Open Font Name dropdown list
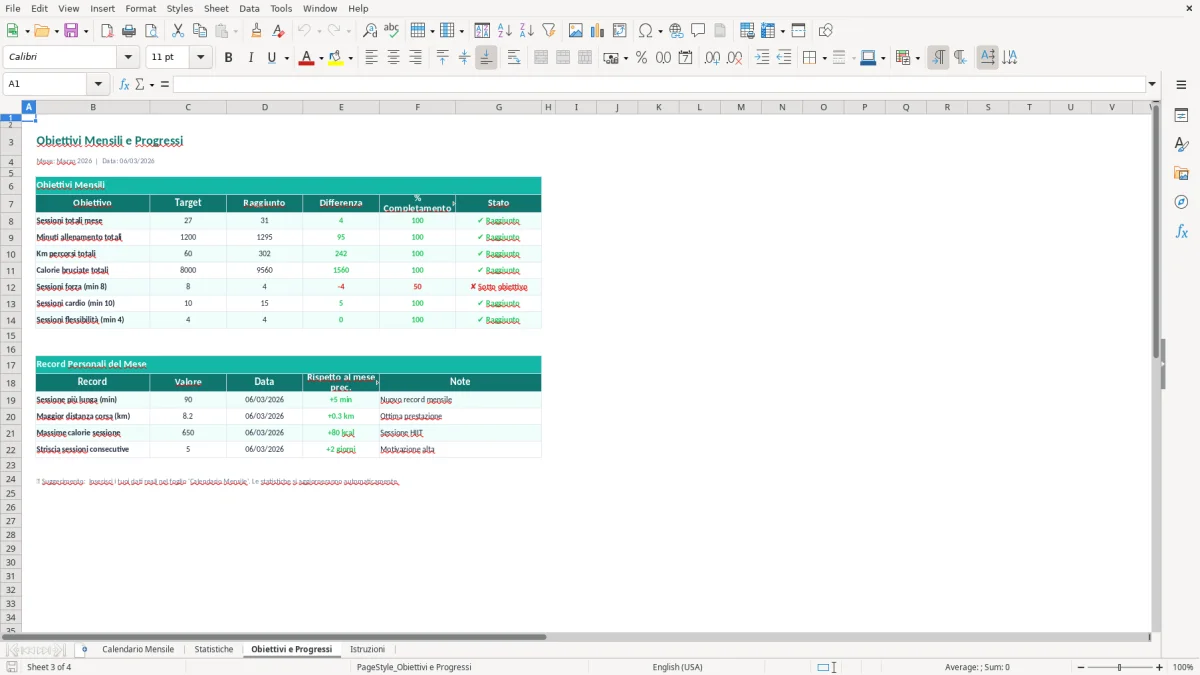This screenshot has width=1200, height=675. (129, 58)
